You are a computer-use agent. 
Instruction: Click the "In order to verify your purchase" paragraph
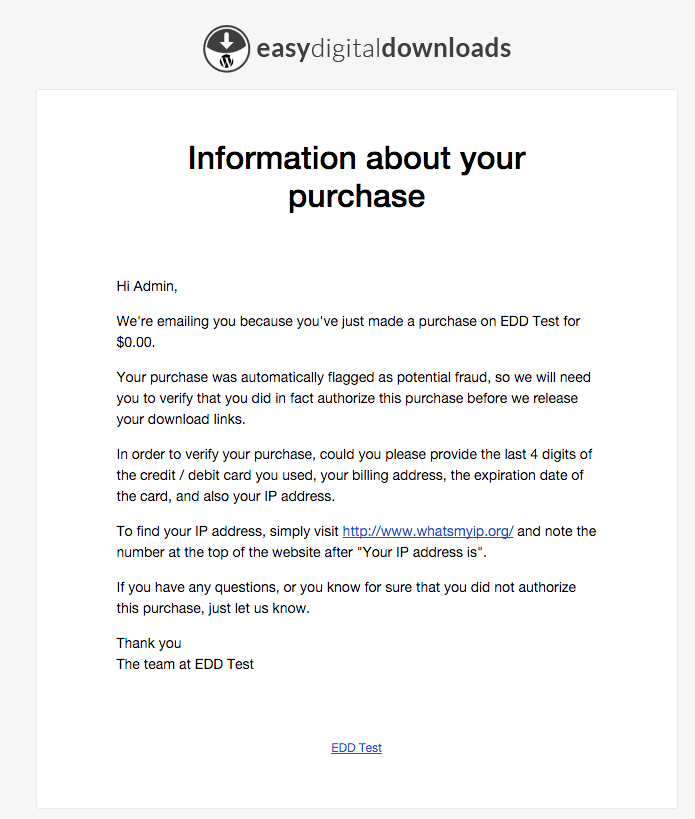354,454
